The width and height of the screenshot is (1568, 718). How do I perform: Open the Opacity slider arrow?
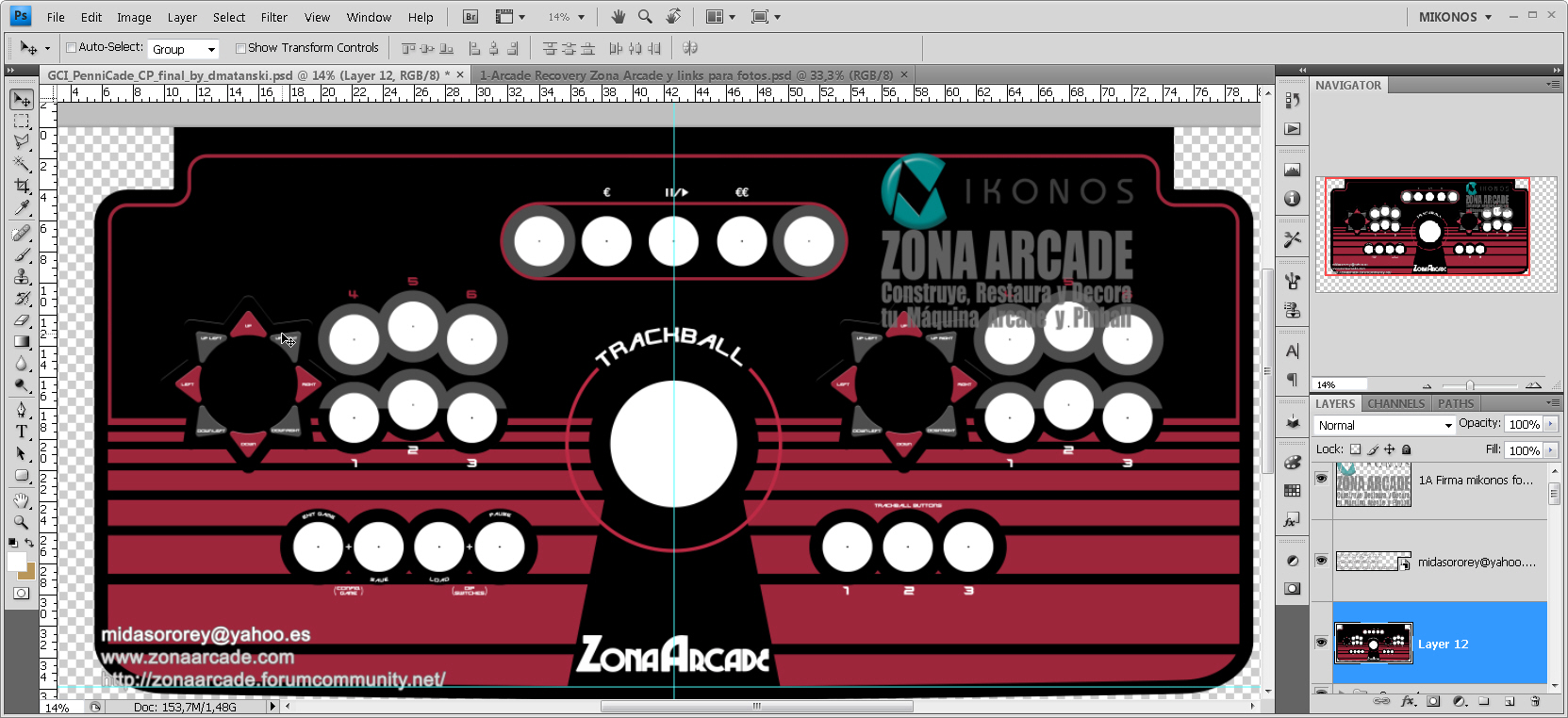pyautogui.click(x=1550, y=424)
